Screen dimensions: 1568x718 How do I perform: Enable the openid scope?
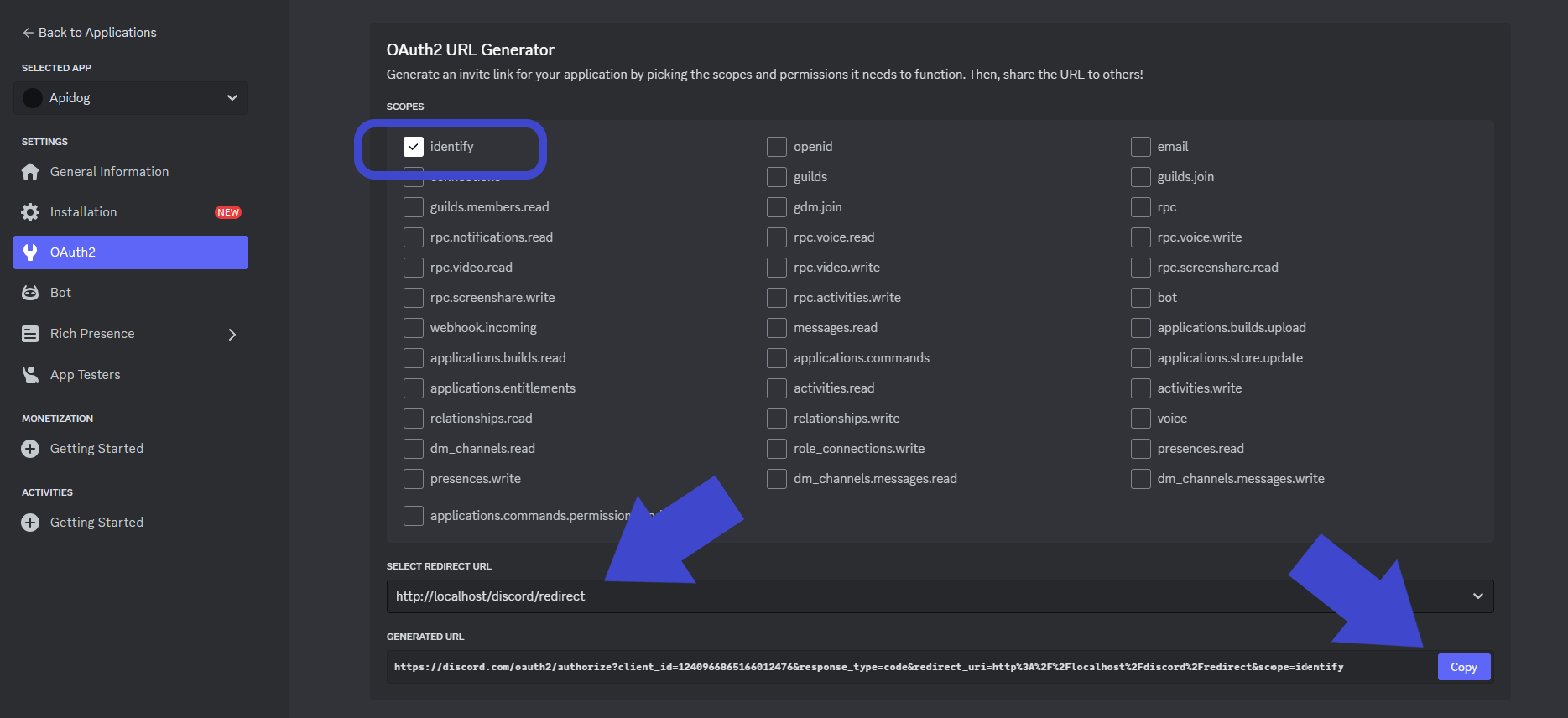click(x=777, y=147)
